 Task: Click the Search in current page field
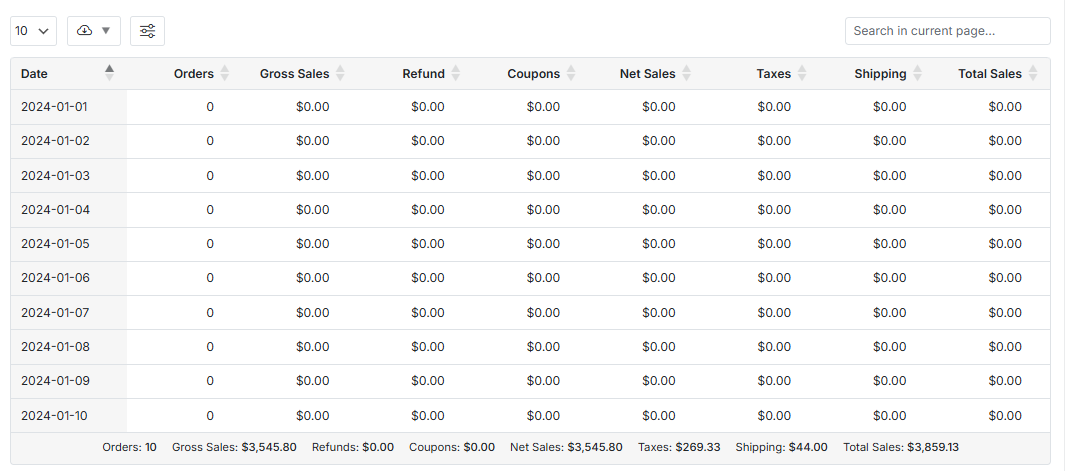(947, 31)
